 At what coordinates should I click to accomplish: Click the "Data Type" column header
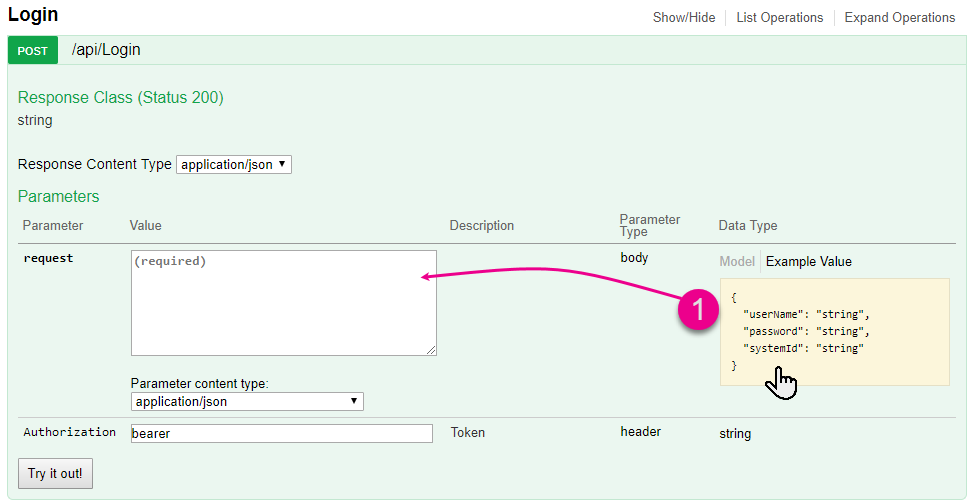click(748, 225)
